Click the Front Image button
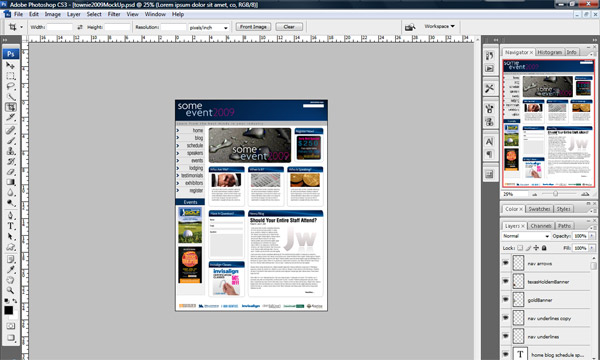600x360 pixels. pos(253,27)
